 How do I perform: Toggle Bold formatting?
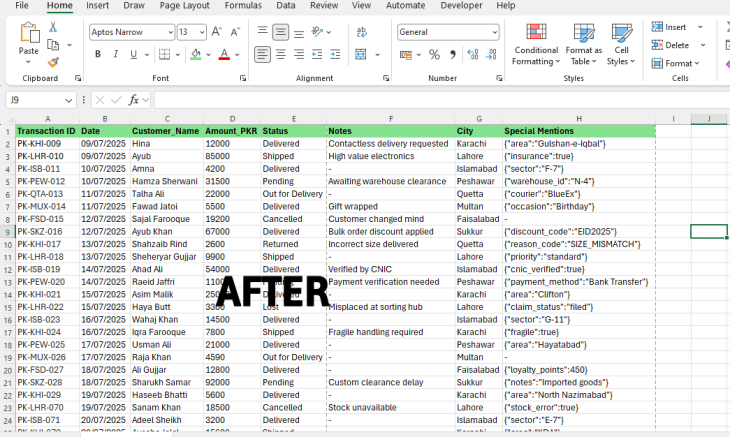click(x=96, y=53)
